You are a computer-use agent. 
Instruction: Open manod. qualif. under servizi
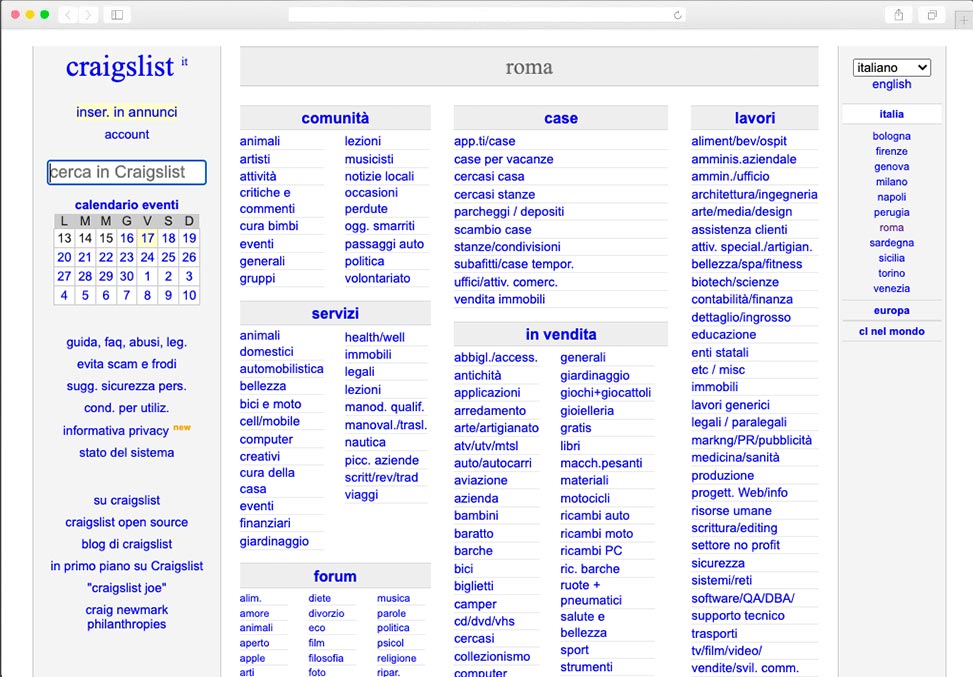click(385, 408)
